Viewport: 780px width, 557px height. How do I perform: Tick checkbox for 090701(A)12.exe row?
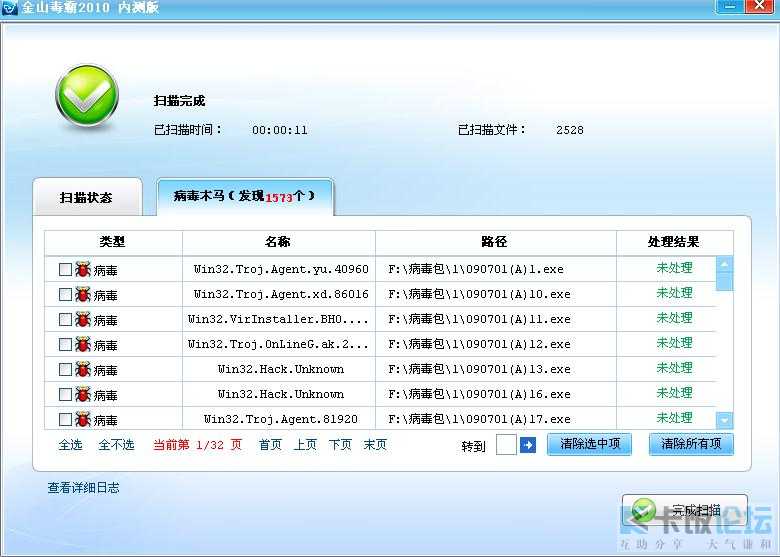pyautogui.click(x=65, y=344)
